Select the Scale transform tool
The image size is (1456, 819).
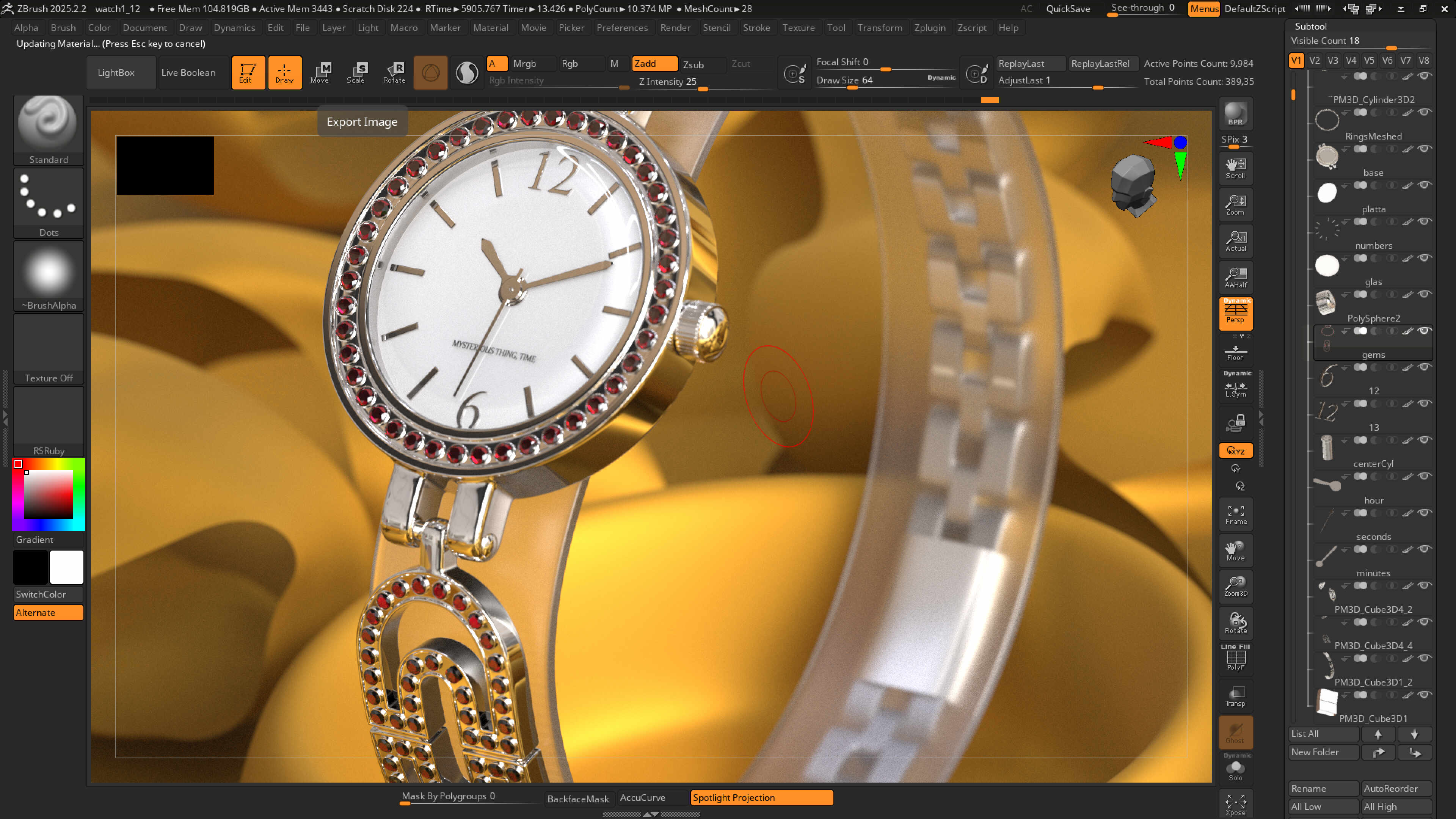tap(356, 72)
